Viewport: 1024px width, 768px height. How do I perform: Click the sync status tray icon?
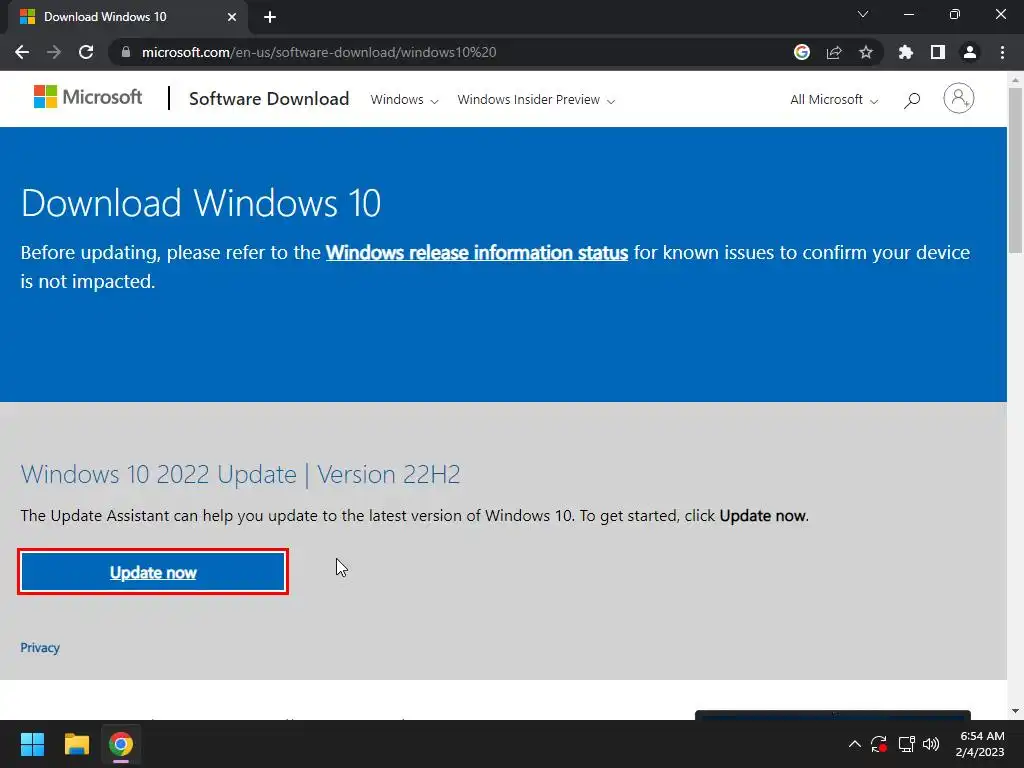[879, 744]
